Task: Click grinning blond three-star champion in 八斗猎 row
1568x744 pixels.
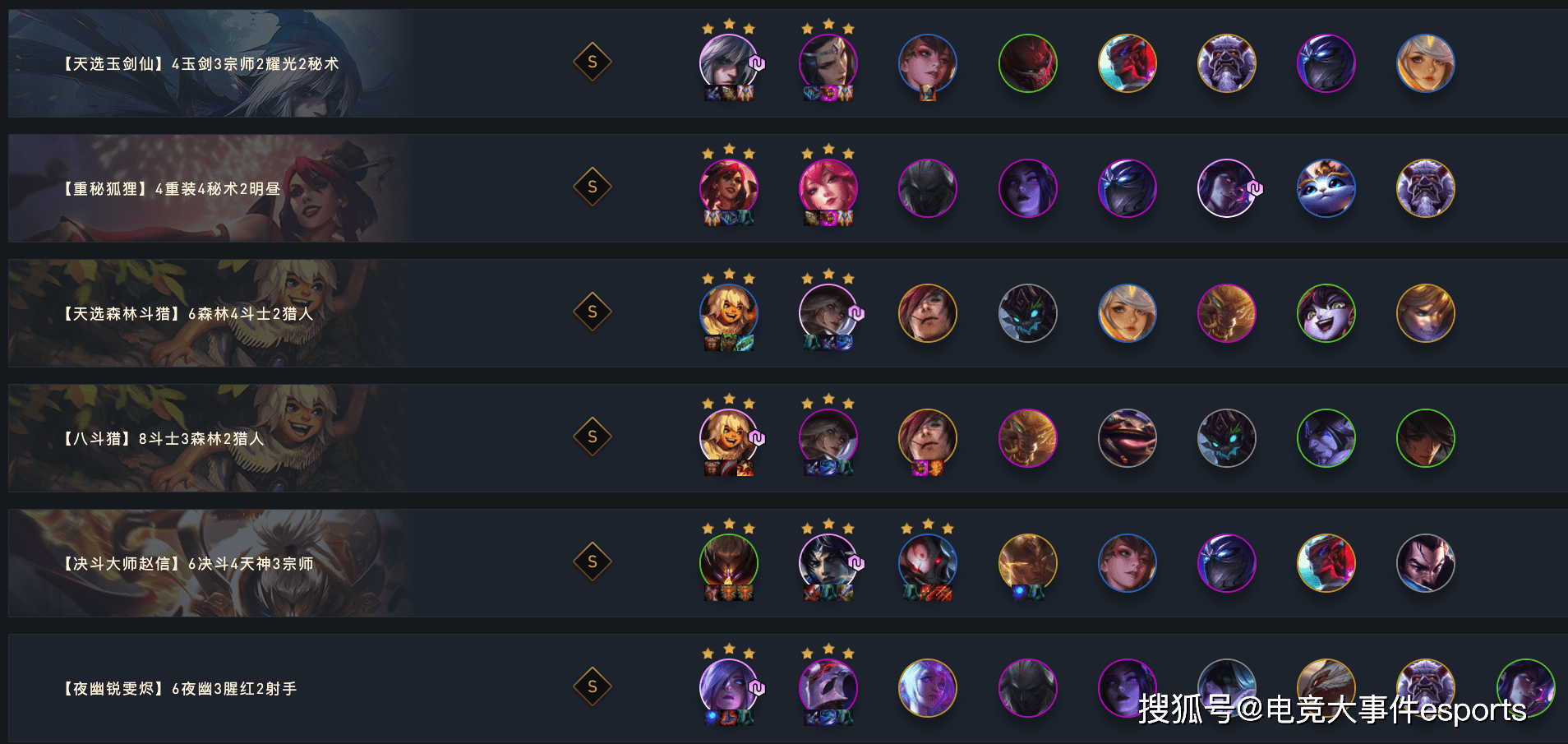Action: pyautogui.click(x=728, y=438)
